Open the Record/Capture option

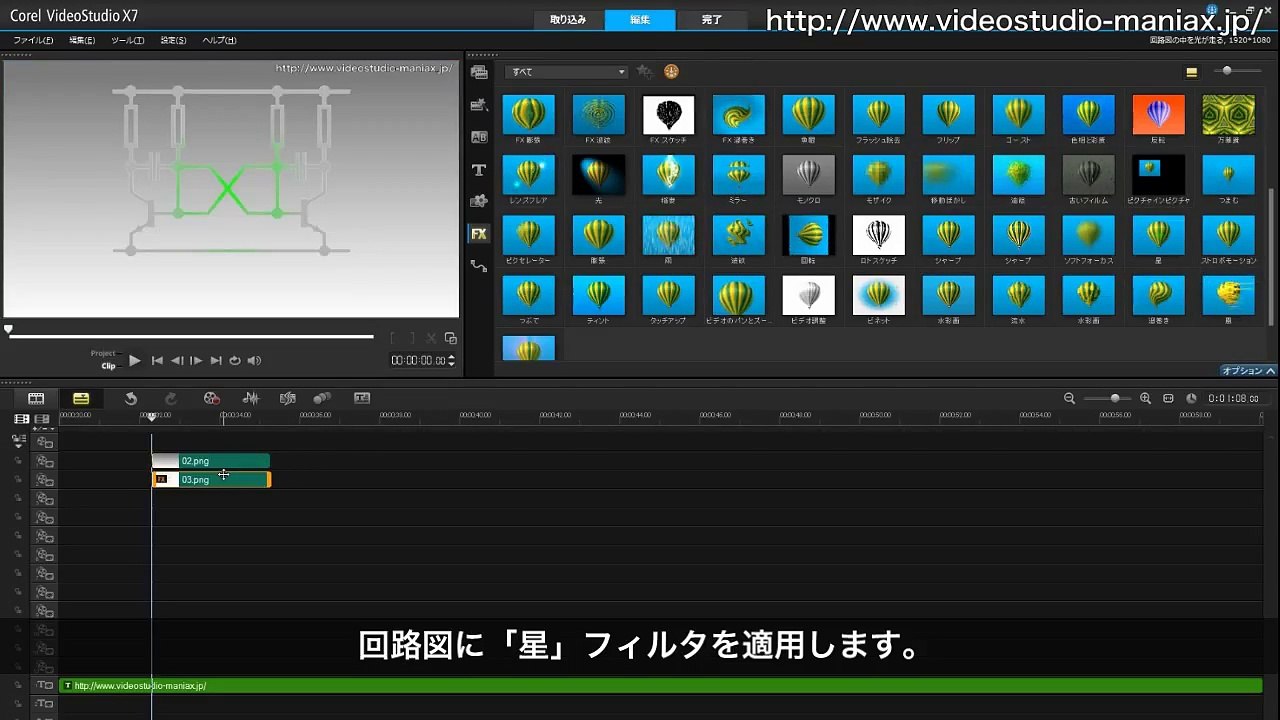[211, 398]
